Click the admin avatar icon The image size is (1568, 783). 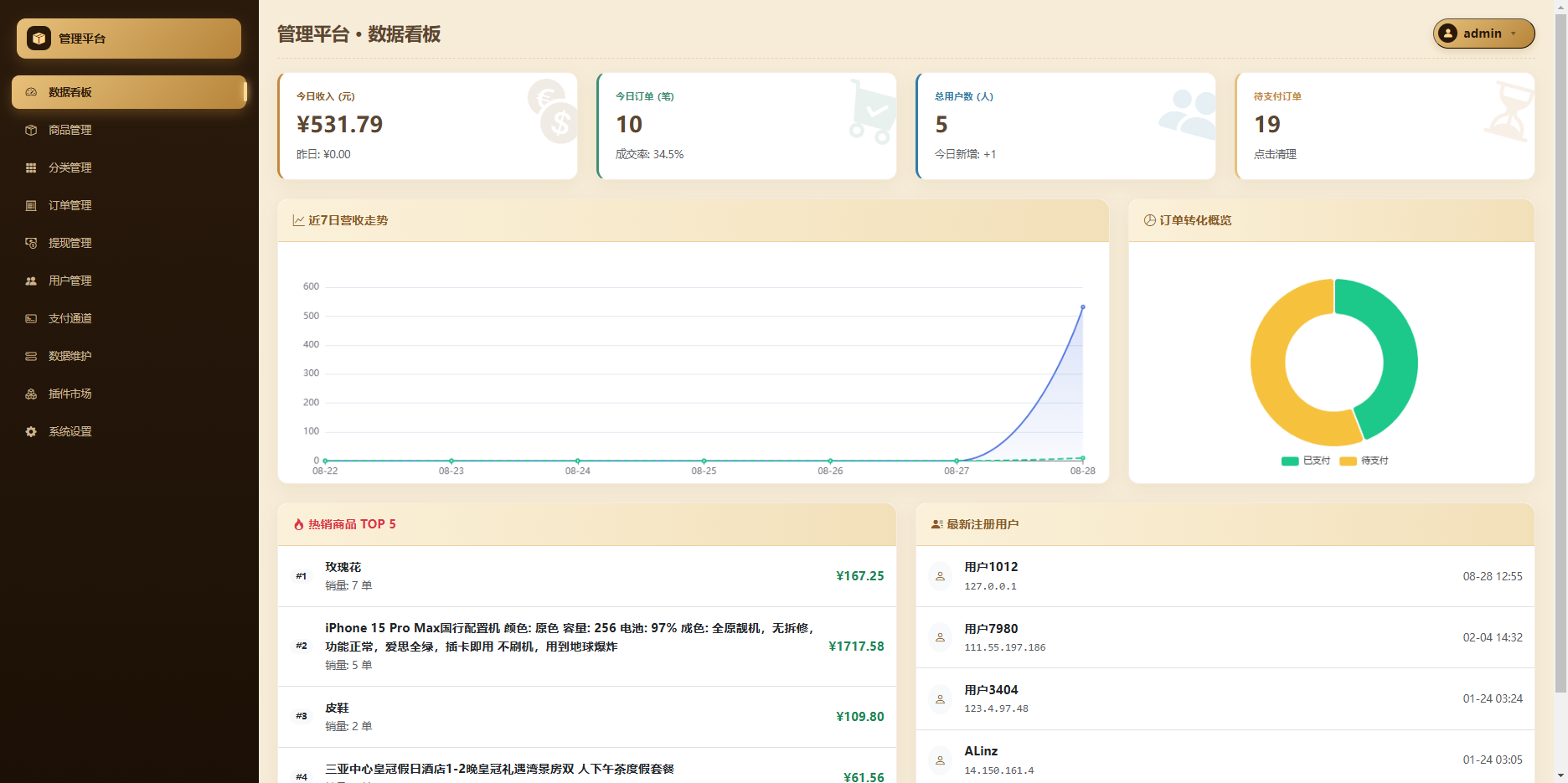[x=1447, y=33]
